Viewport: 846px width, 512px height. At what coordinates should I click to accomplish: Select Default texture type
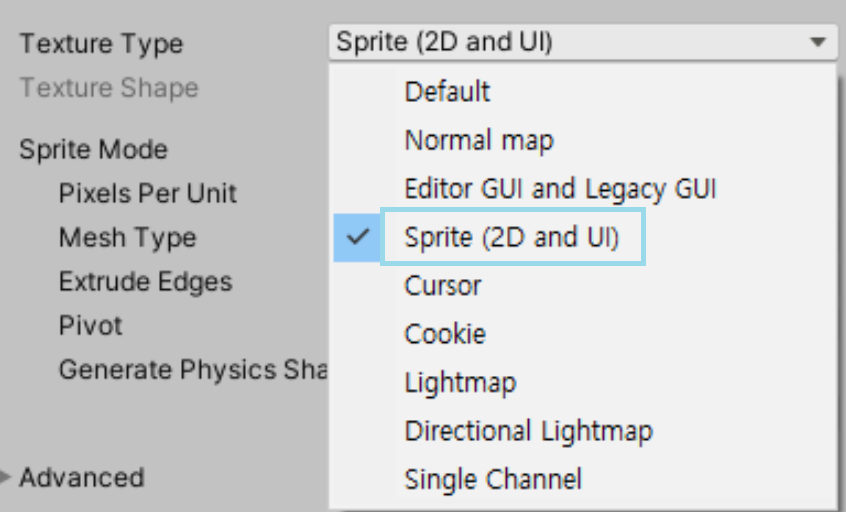[x=447, y=92]
